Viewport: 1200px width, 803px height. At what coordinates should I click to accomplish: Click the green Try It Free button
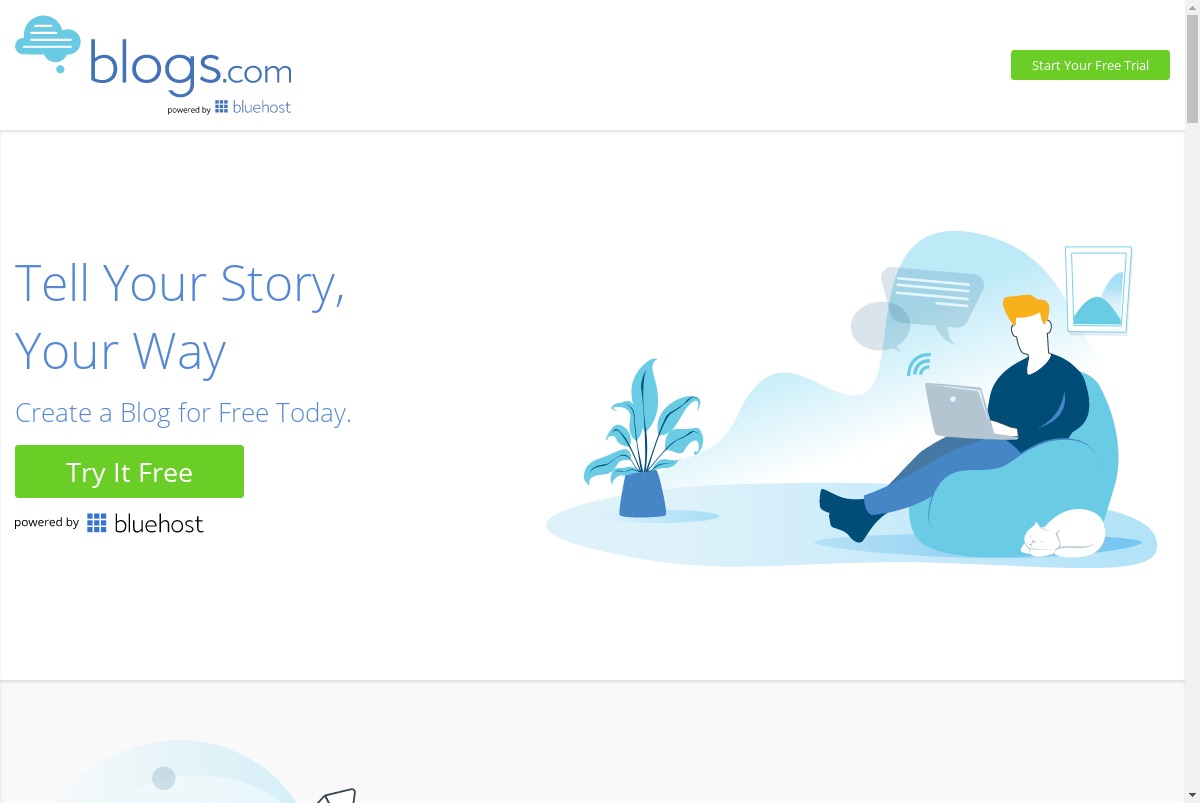[x=129, y=471]
